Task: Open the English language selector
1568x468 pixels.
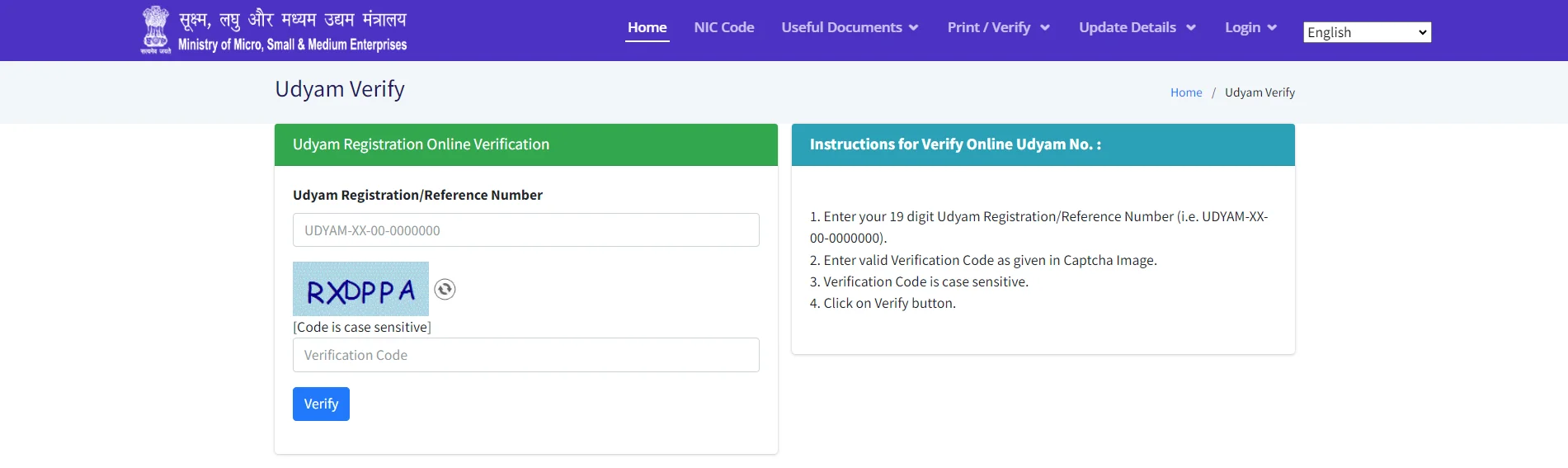Action: tap(1366, 32)
